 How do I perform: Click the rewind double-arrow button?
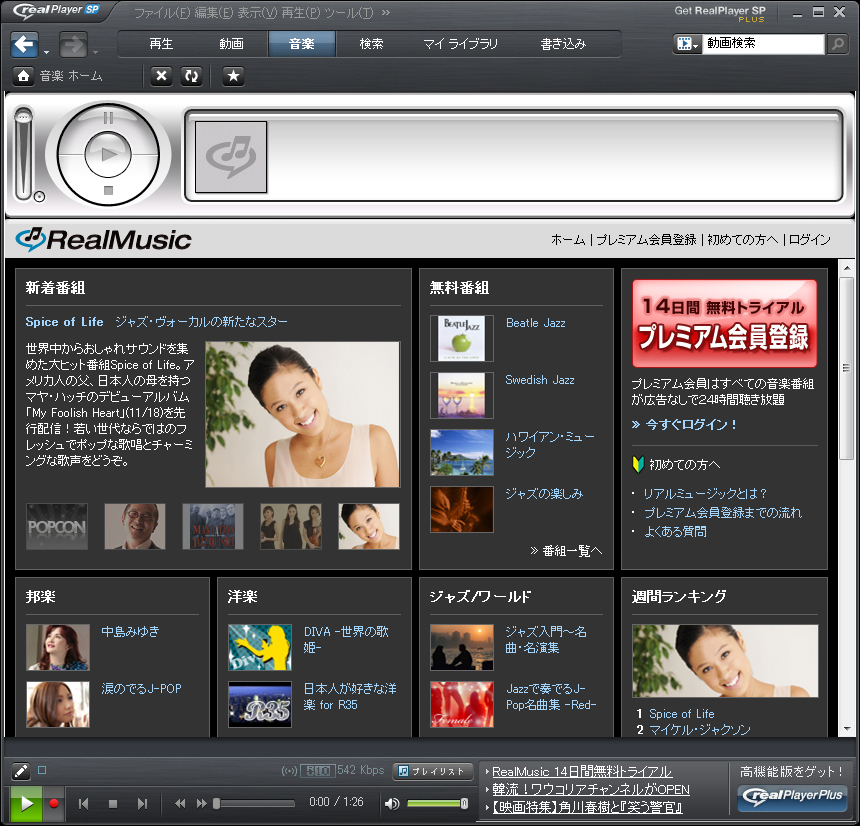click(x=180, y=804)
